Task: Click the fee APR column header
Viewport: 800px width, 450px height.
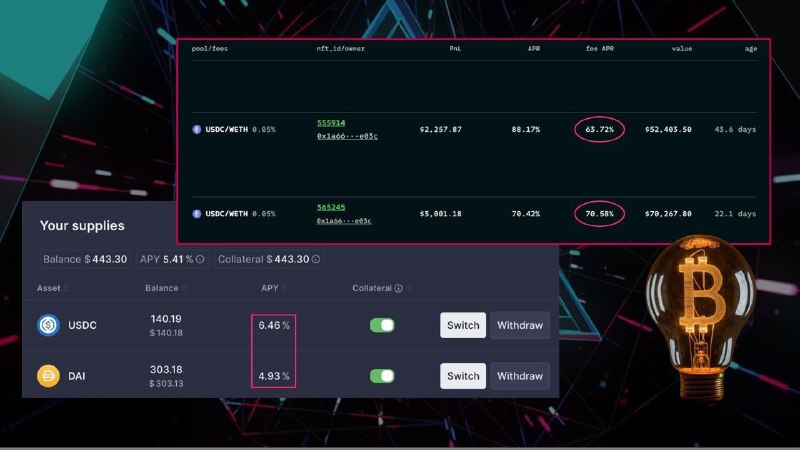Action: [x=600, y=48]
